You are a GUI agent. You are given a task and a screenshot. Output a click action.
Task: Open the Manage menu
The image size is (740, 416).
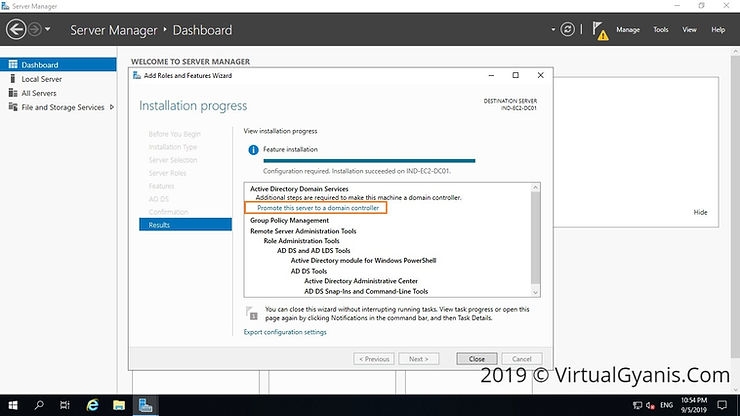pyautogui.click(x=628, y=30)
